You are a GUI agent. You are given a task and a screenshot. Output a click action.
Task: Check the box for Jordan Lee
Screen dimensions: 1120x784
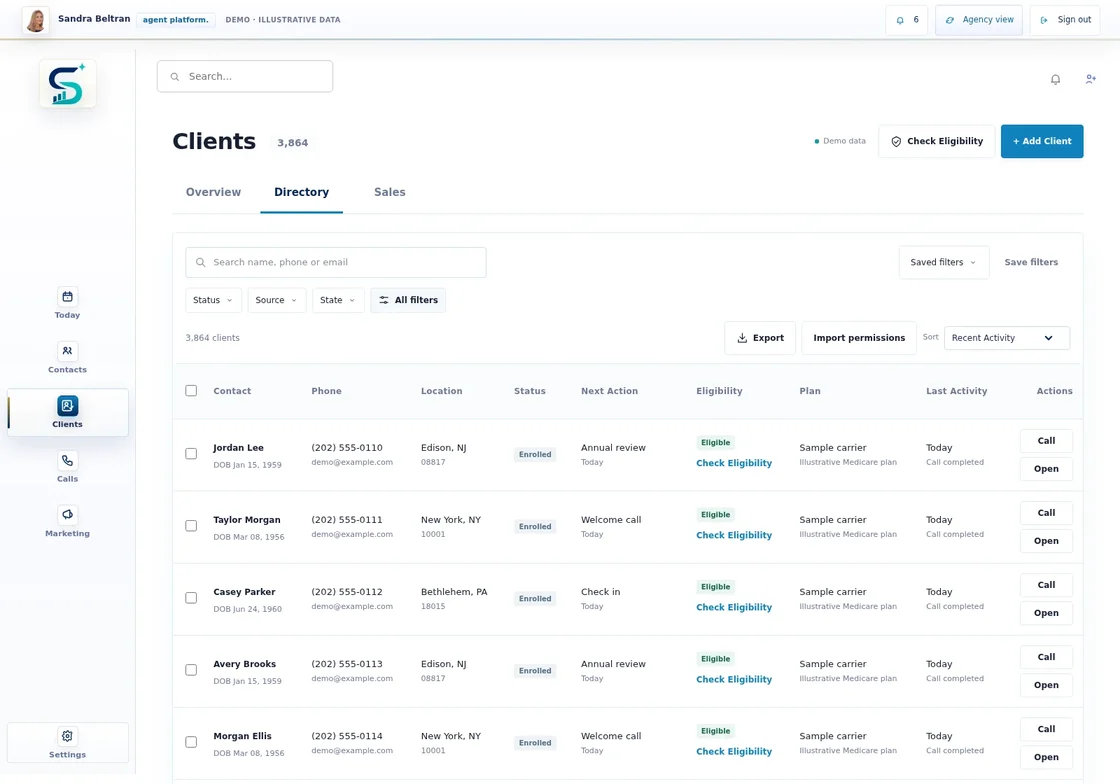coord(191,454)
